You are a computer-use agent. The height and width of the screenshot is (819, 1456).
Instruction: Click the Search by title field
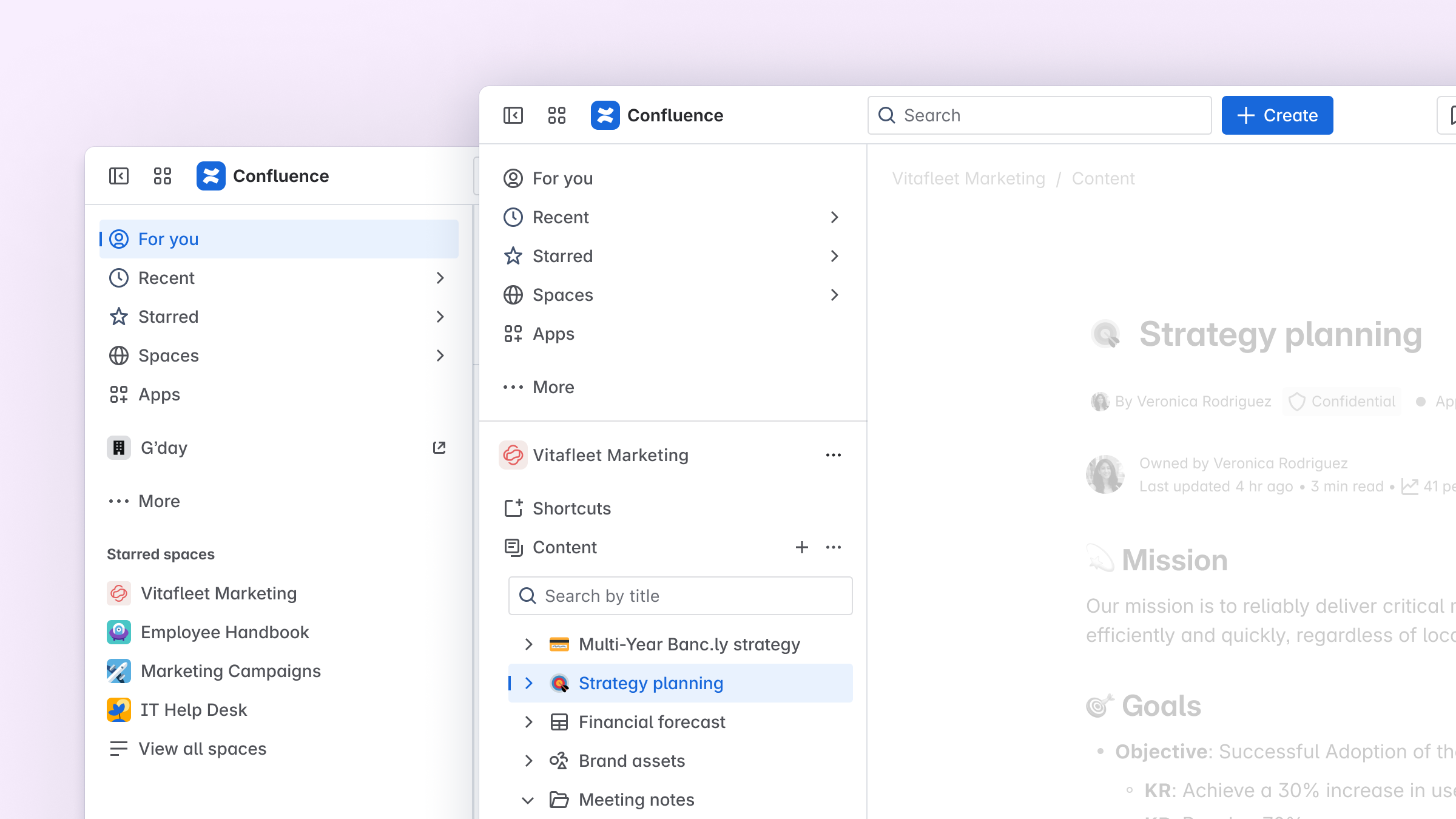tap(680, 596)
